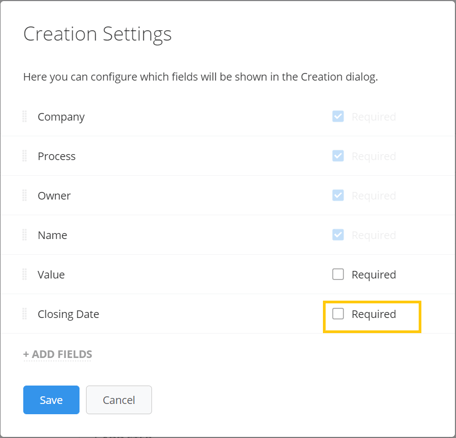Select the Value field row label
This screenshot has height=438, width=456.
click(51, 275)
